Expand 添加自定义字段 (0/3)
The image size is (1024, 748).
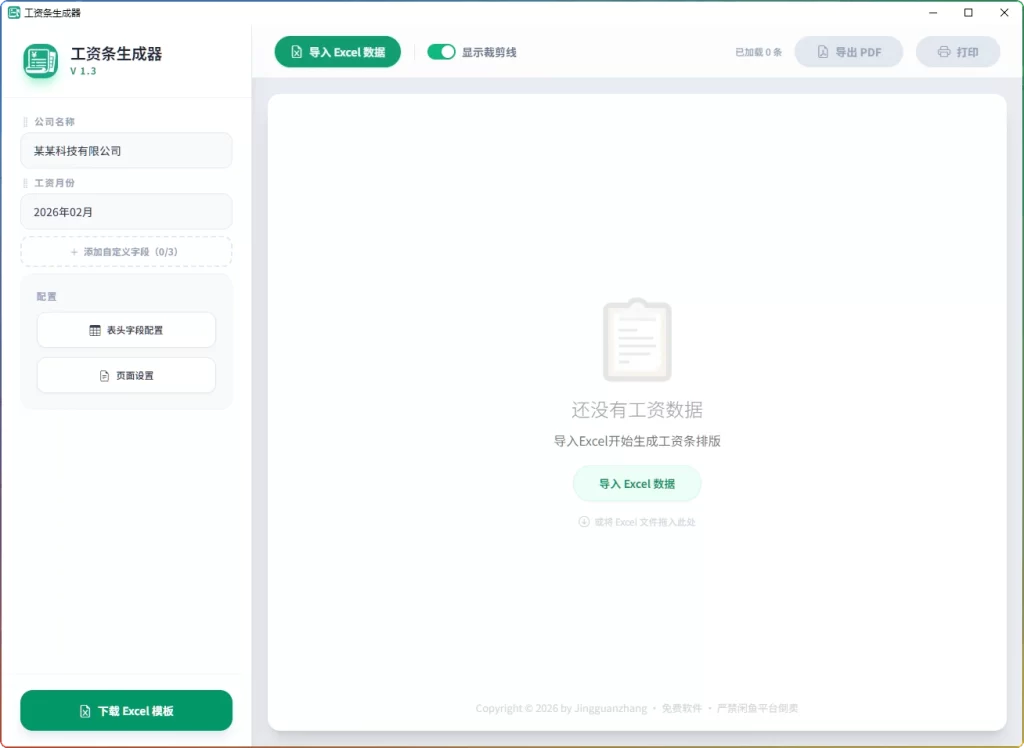tap(126, 251)
